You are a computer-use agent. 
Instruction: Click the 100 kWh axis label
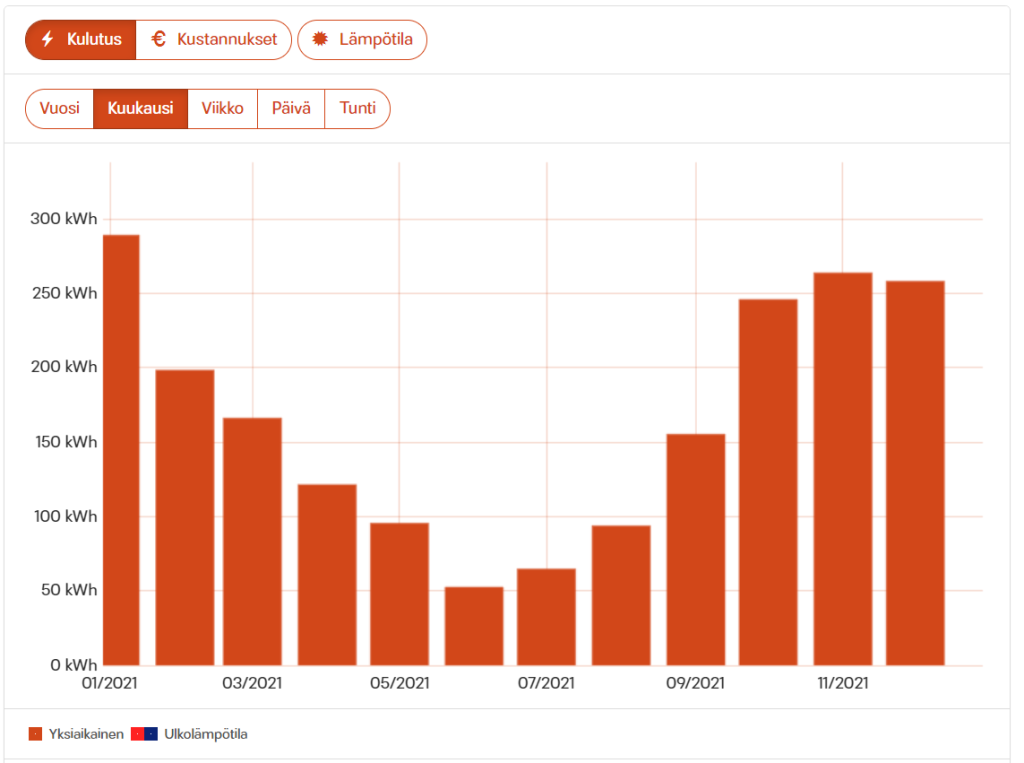point(65,517)
